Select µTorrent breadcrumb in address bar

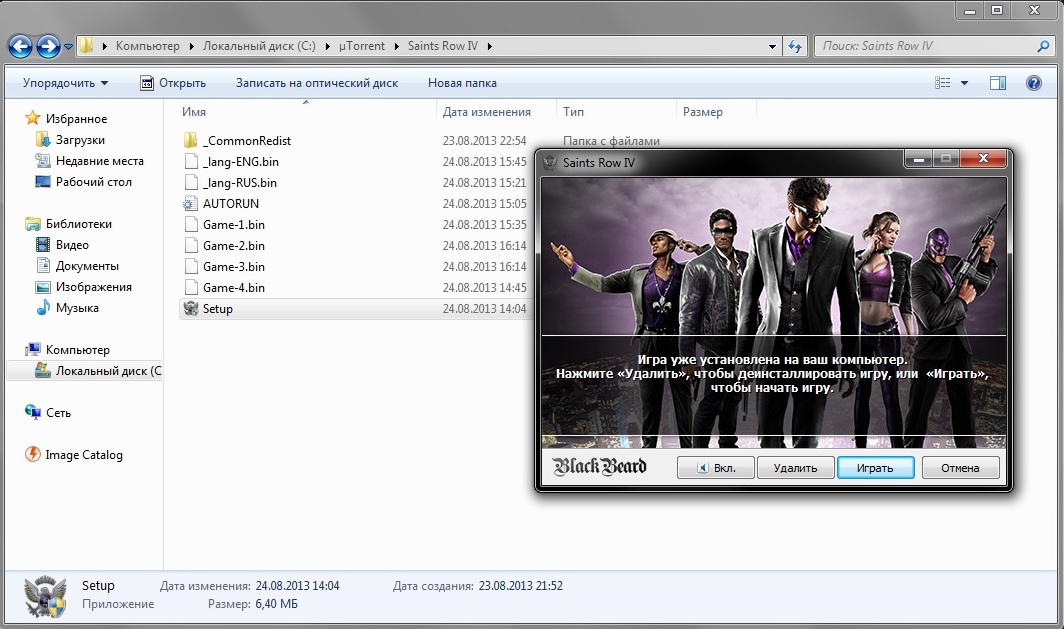362,46
